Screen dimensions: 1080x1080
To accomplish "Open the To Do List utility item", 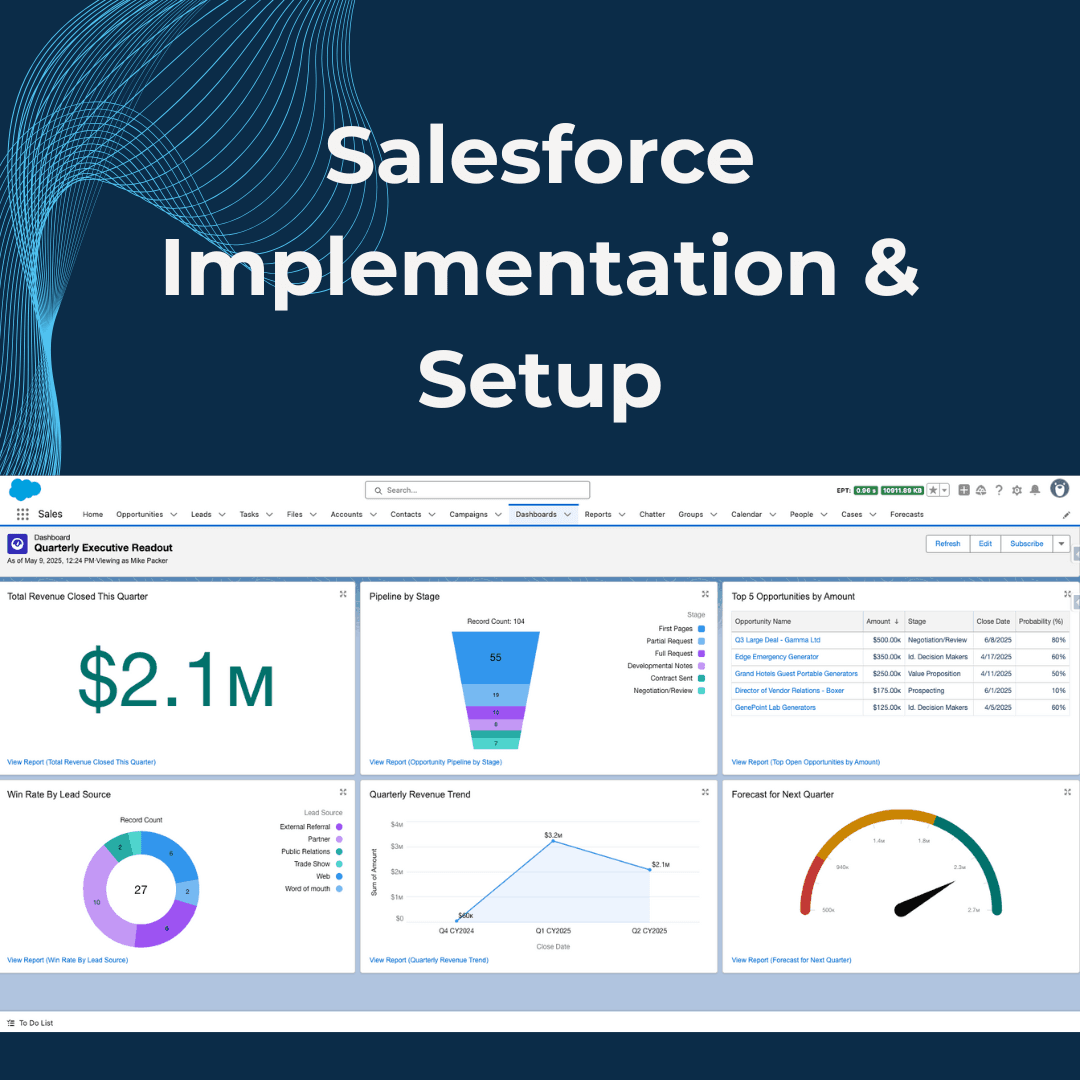I will coord(33,1023).
